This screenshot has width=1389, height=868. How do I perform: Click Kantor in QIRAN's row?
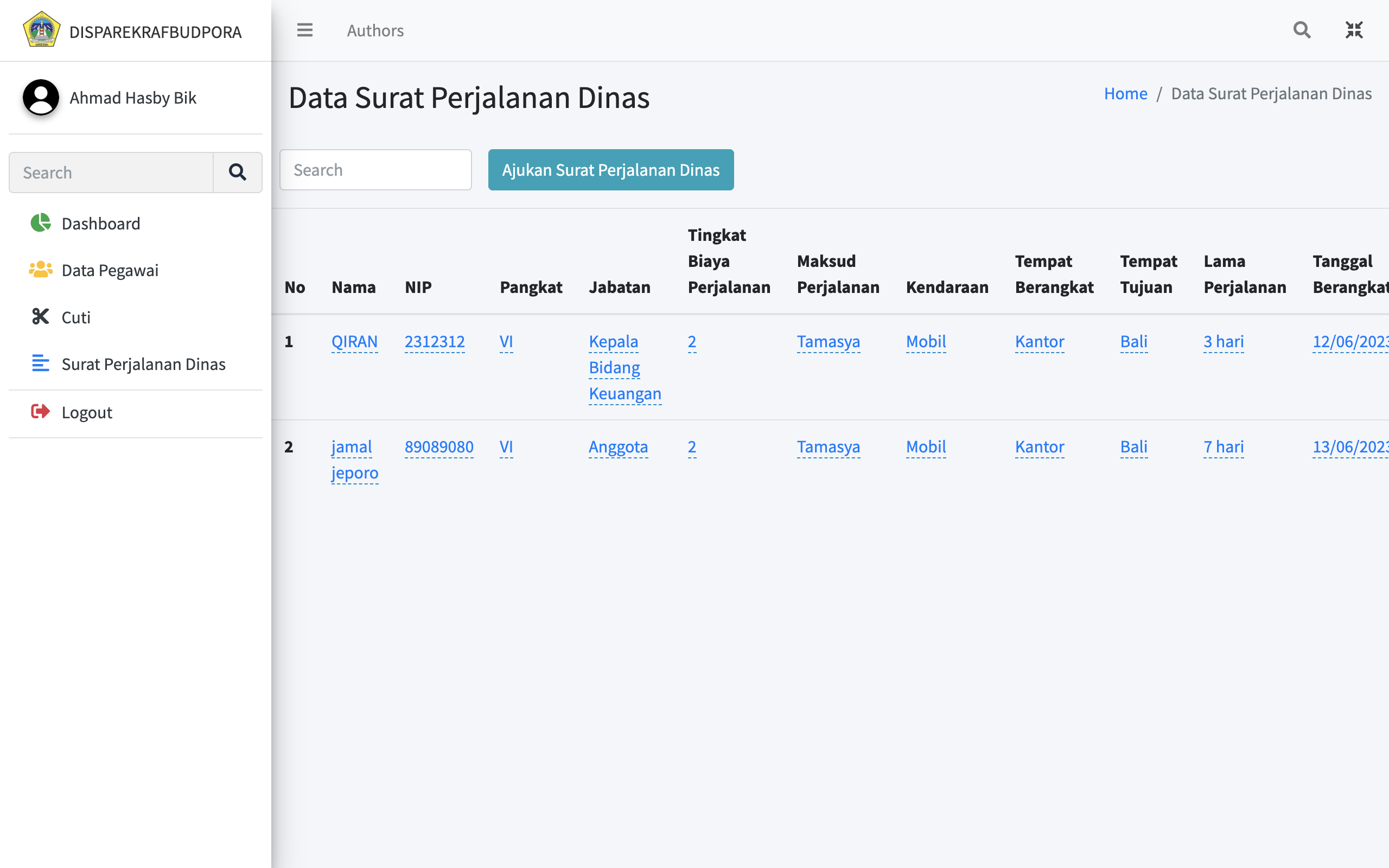tap(1040, 342)
